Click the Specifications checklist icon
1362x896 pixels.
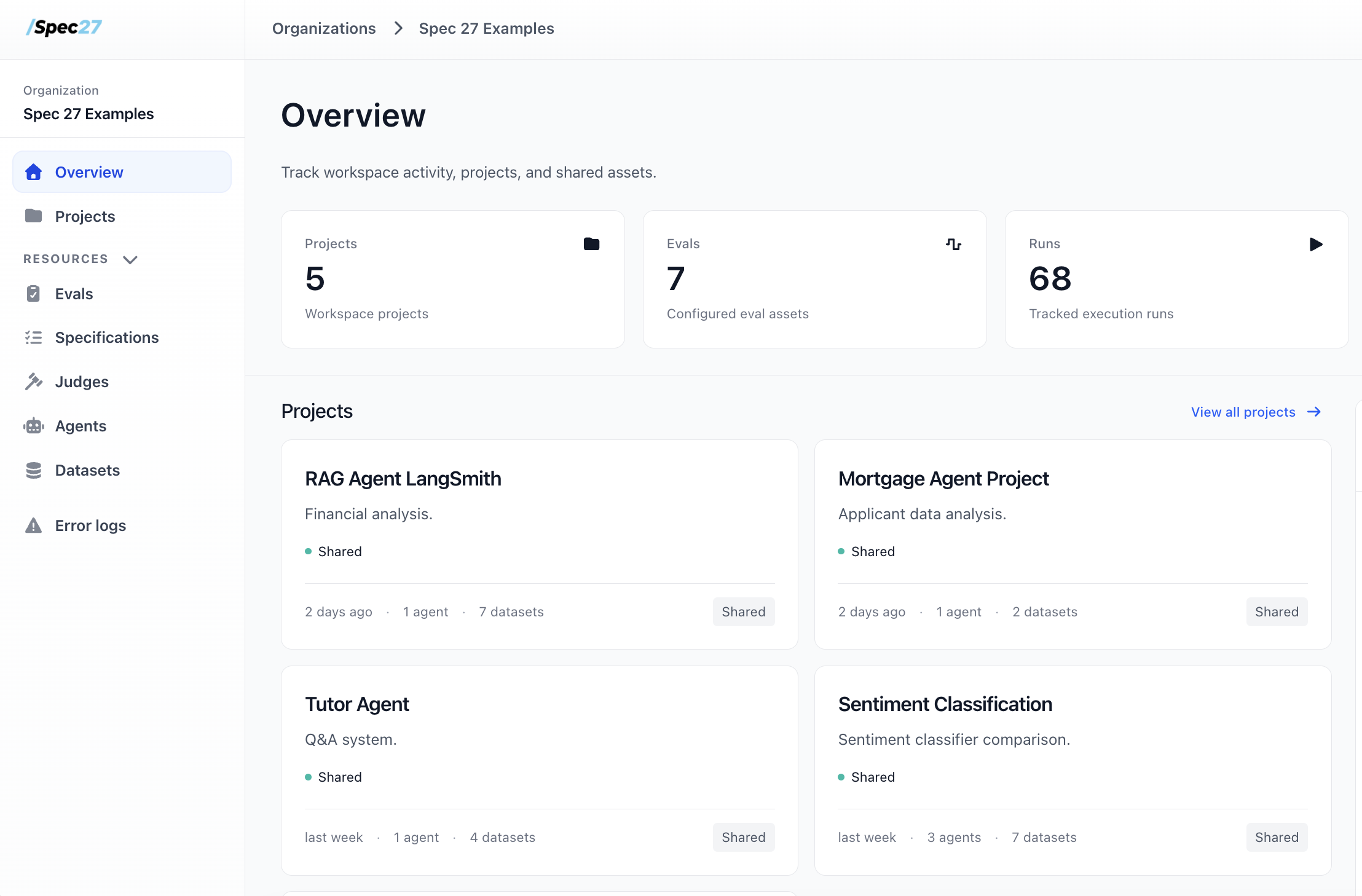(x=34, y=337)
